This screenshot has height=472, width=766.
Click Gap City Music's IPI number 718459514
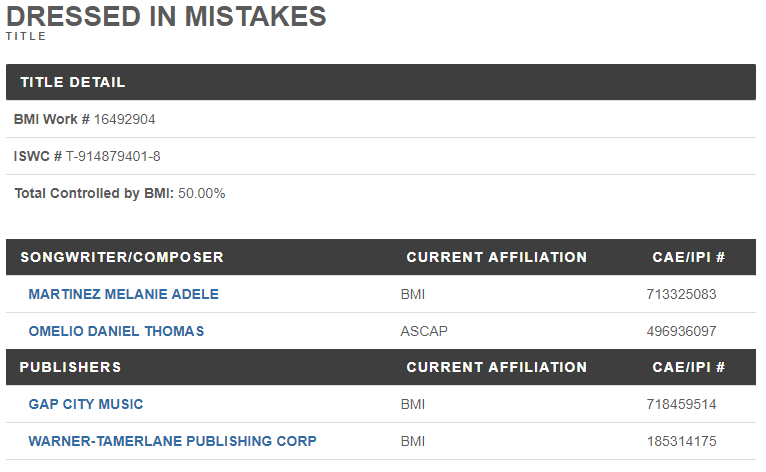682,404
